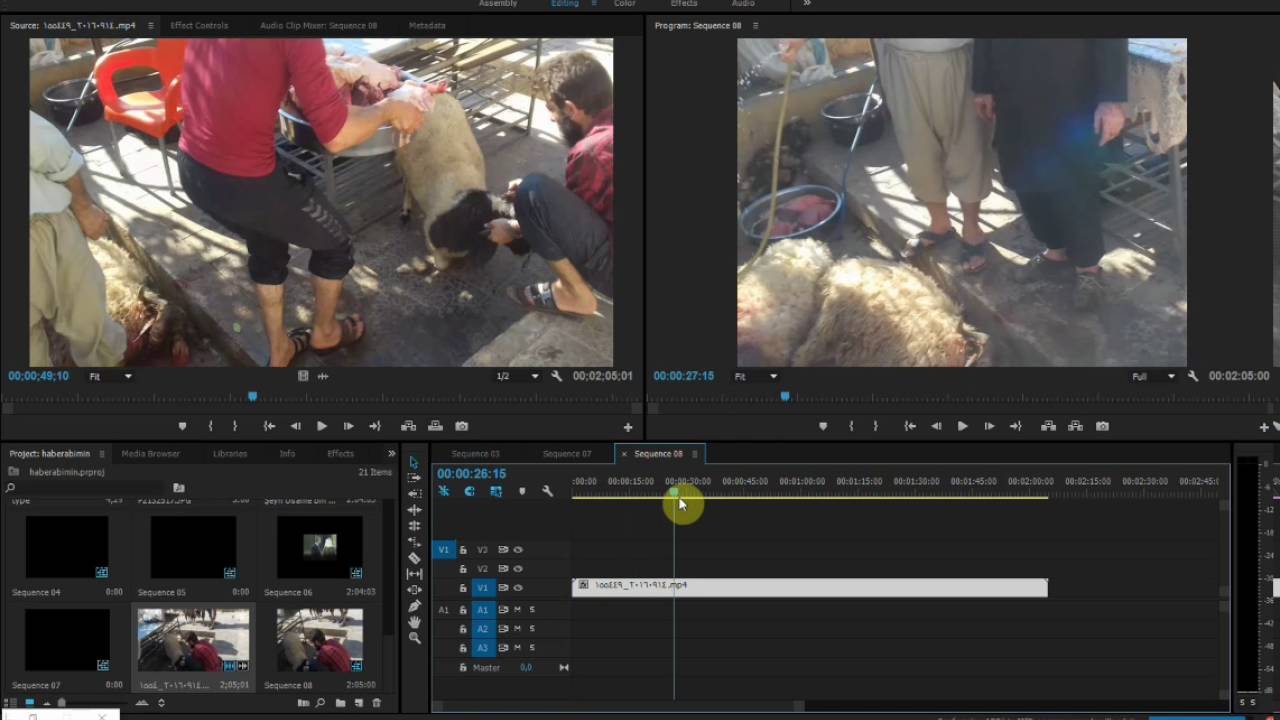Open Program monitor Fit zoom dropdown

pyautogui.click(x=756, y=376)
